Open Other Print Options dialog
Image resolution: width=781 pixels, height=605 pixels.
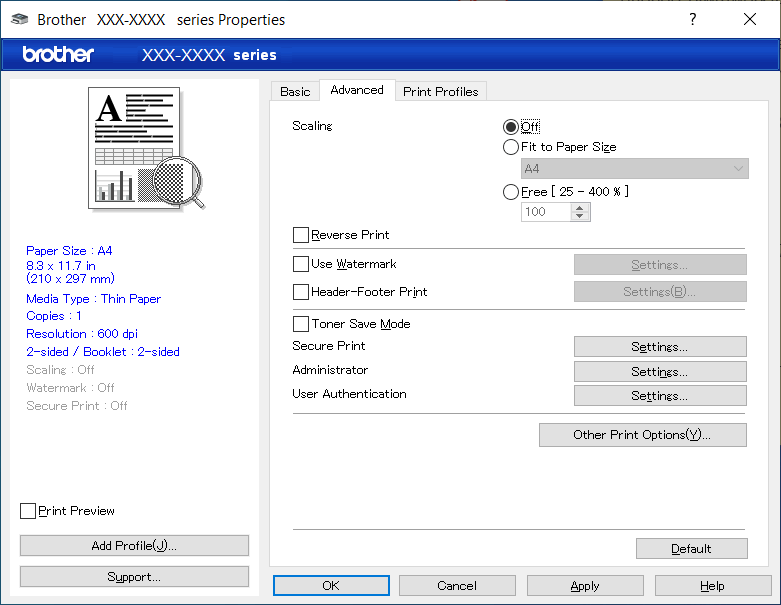pyautogui.click(x=643, y=435)
